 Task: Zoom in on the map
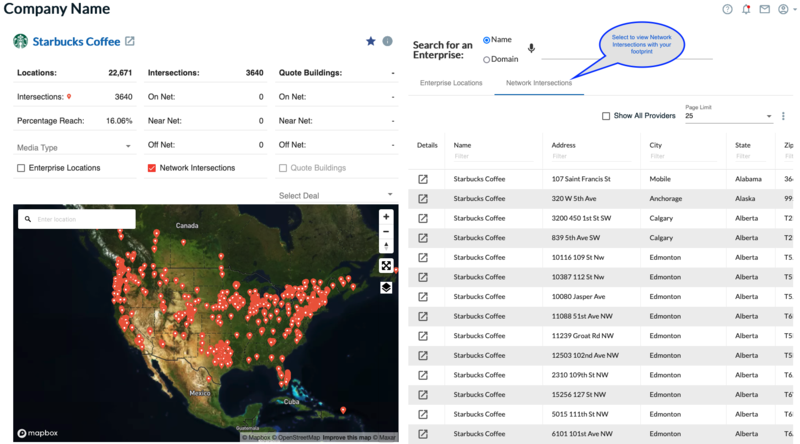386,217
